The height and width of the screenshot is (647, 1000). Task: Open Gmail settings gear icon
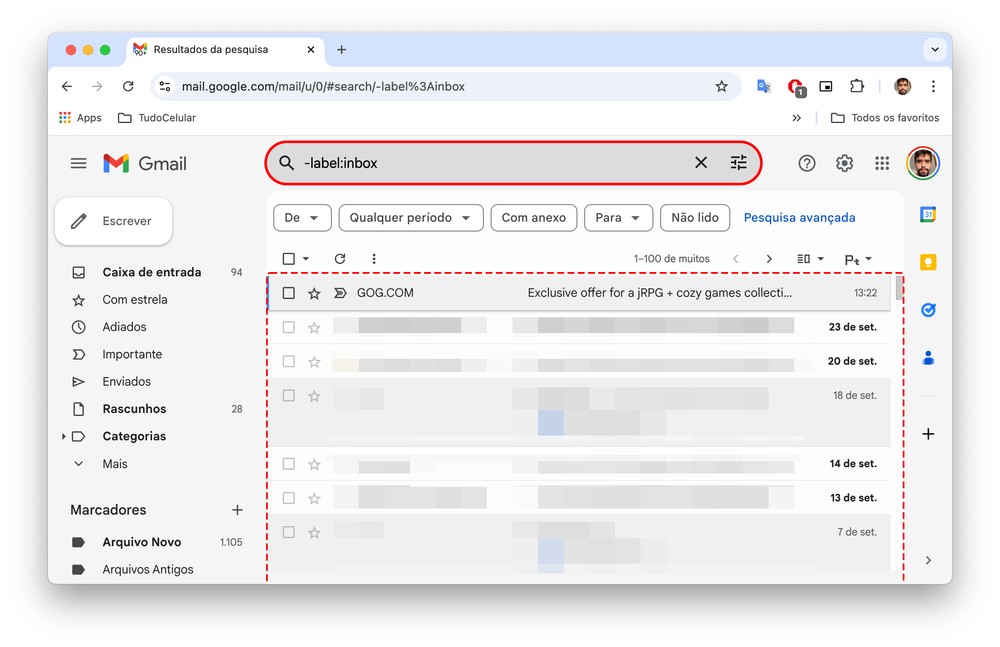pos(844,163)
